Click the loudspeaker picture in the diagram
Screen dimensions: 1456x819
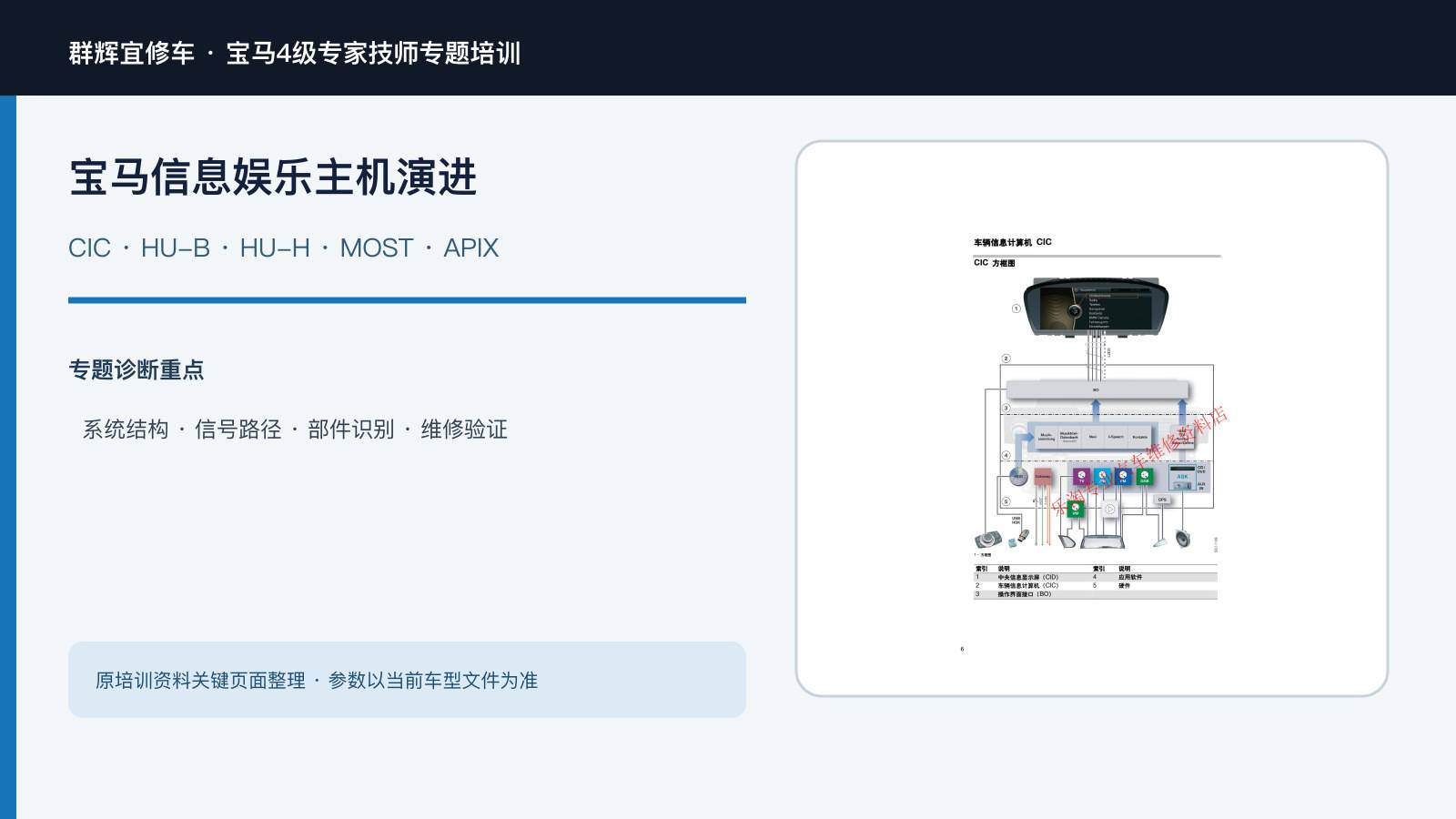[1183, 539]
